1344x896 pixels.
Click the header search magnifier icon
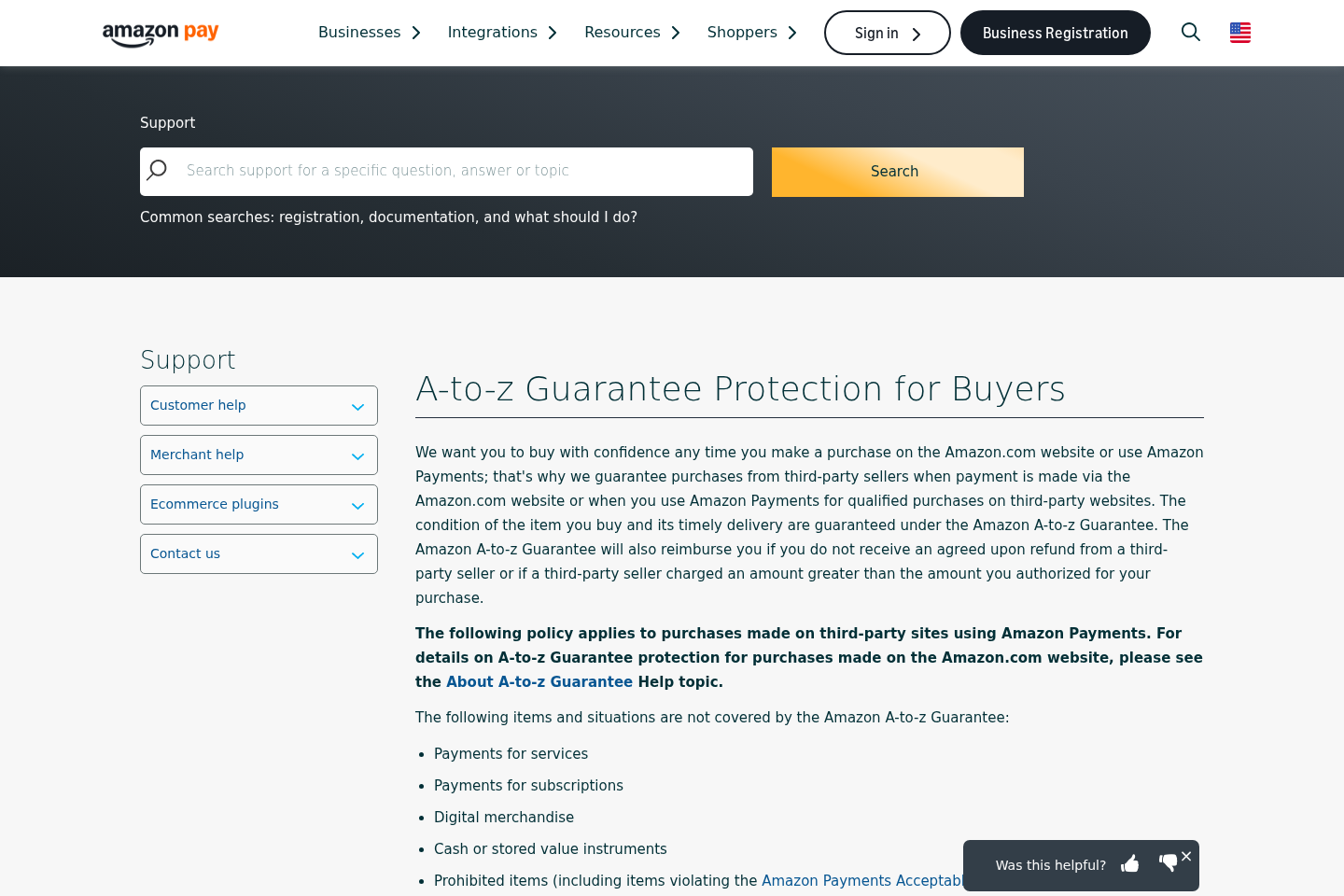coord(1191,32)
